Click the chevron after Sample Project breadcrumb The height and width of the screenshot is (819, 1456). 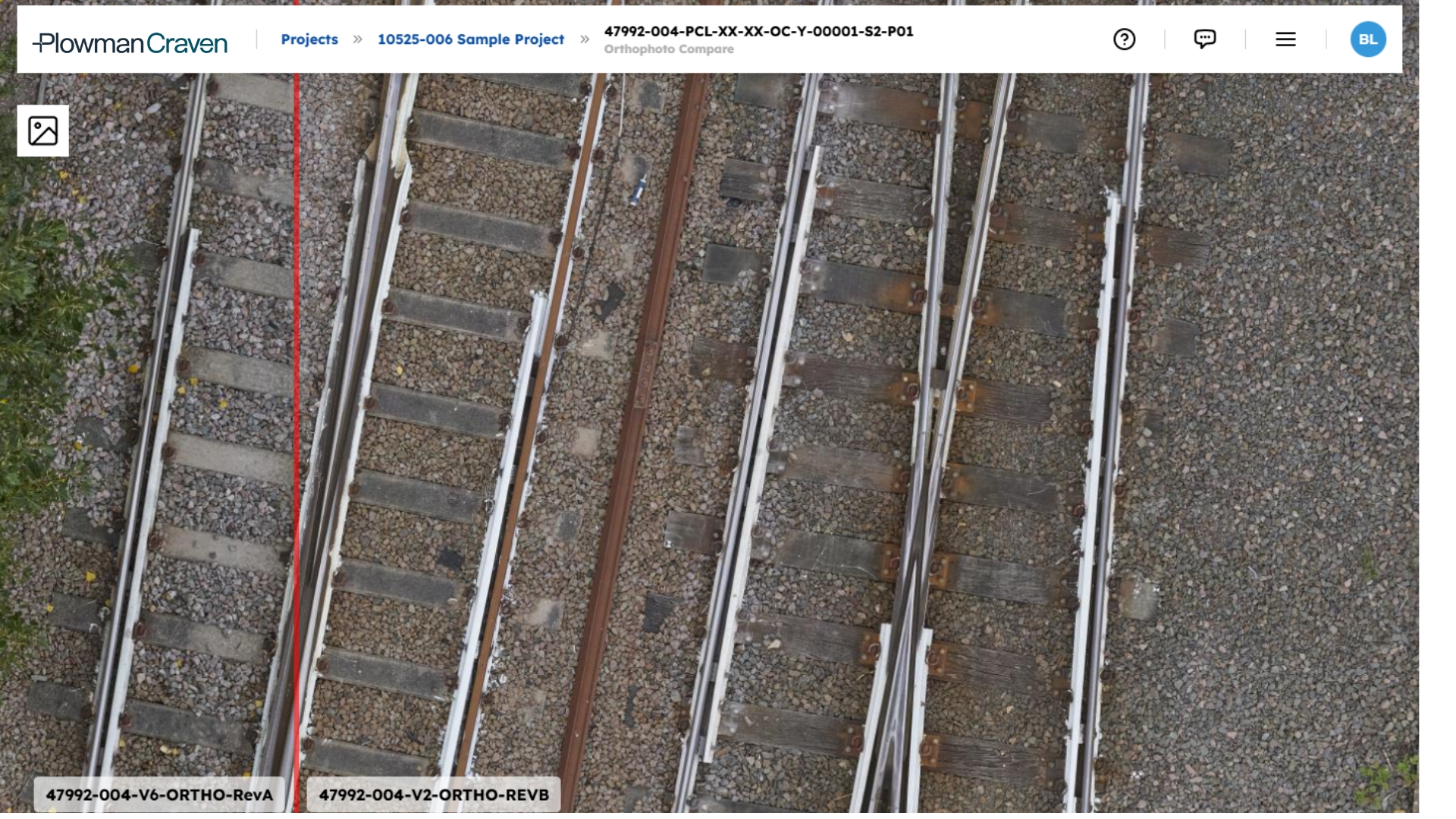[x=584, y=39]
